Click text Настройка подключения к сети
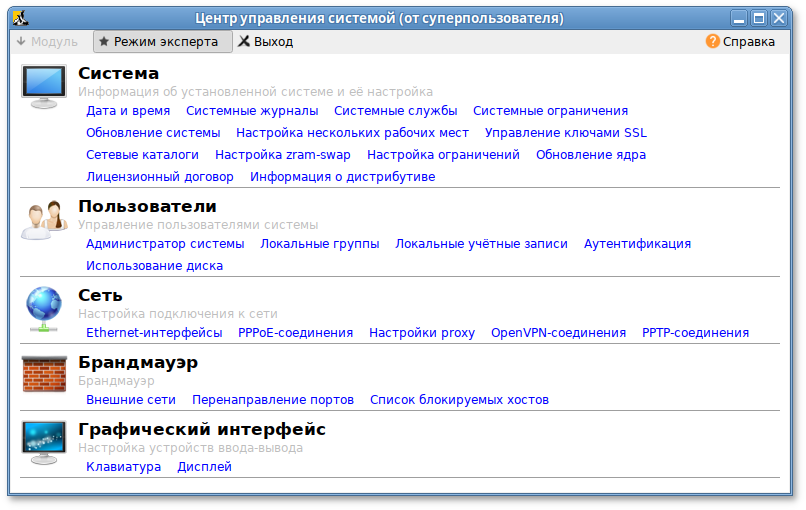806x510 pixels. click(x=178, y=314)
